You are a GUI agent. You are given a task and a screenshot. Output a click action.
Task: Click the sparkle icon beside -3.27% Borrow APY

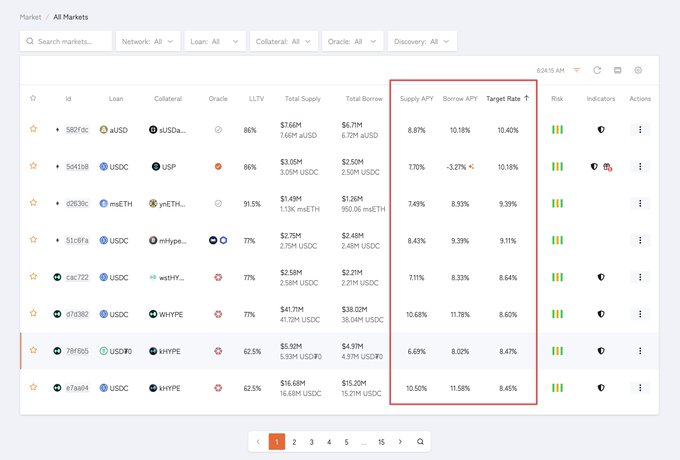(471, 166)
